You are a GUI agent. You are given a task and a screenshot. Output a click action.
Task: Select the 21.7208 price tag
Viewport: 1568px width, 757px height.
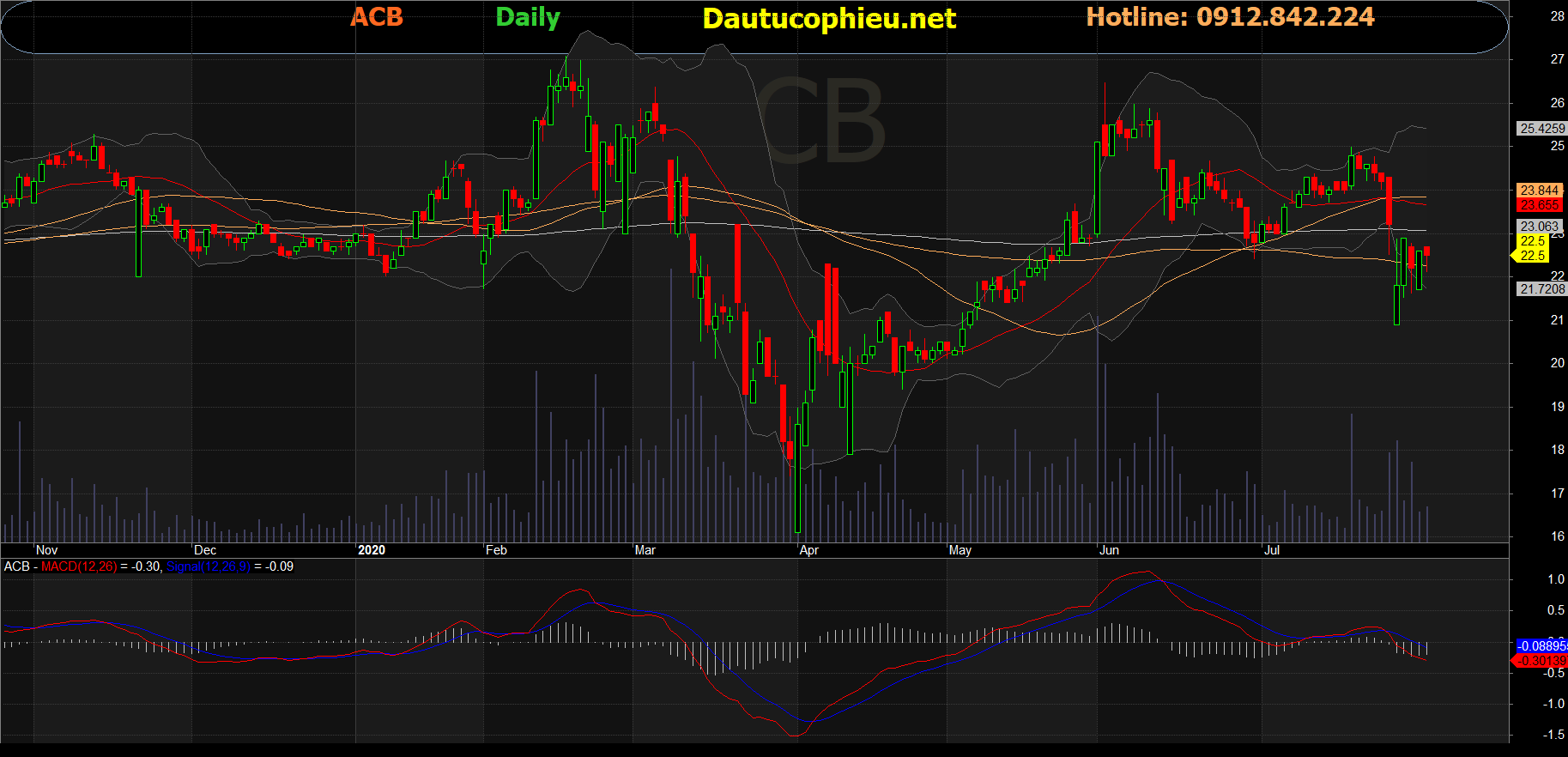1541,289
